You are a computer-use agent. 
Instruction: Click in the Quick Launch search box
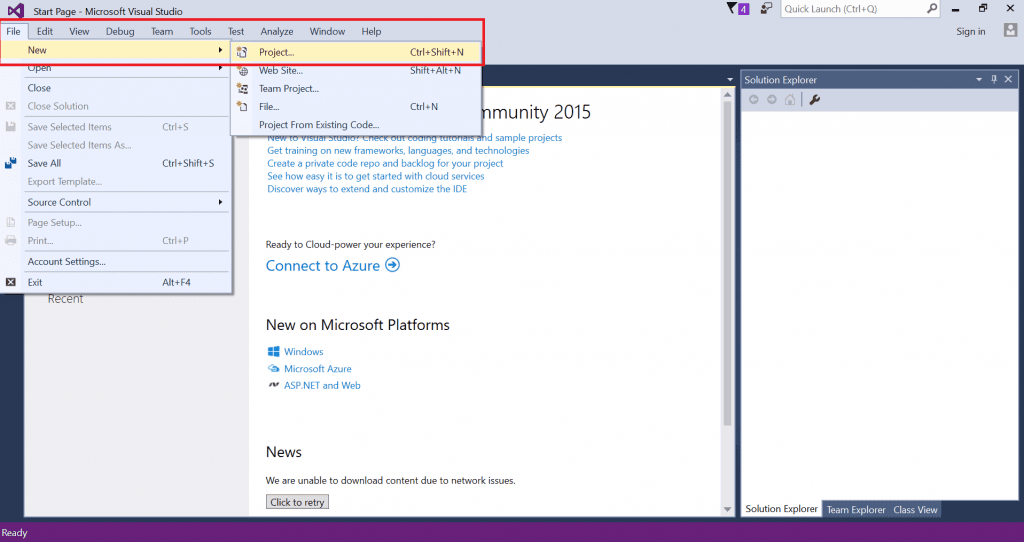pyautogui.click(x=855, y=9)
